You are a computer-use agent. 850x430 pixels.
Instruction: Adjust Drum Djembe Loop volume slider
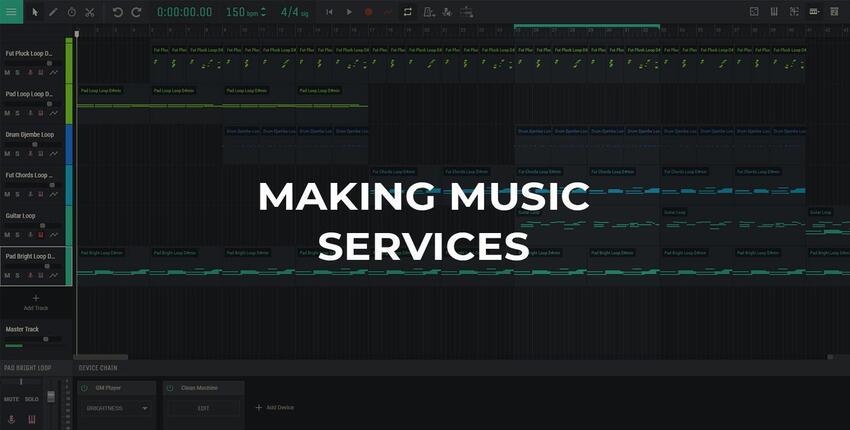pos(33,144)
